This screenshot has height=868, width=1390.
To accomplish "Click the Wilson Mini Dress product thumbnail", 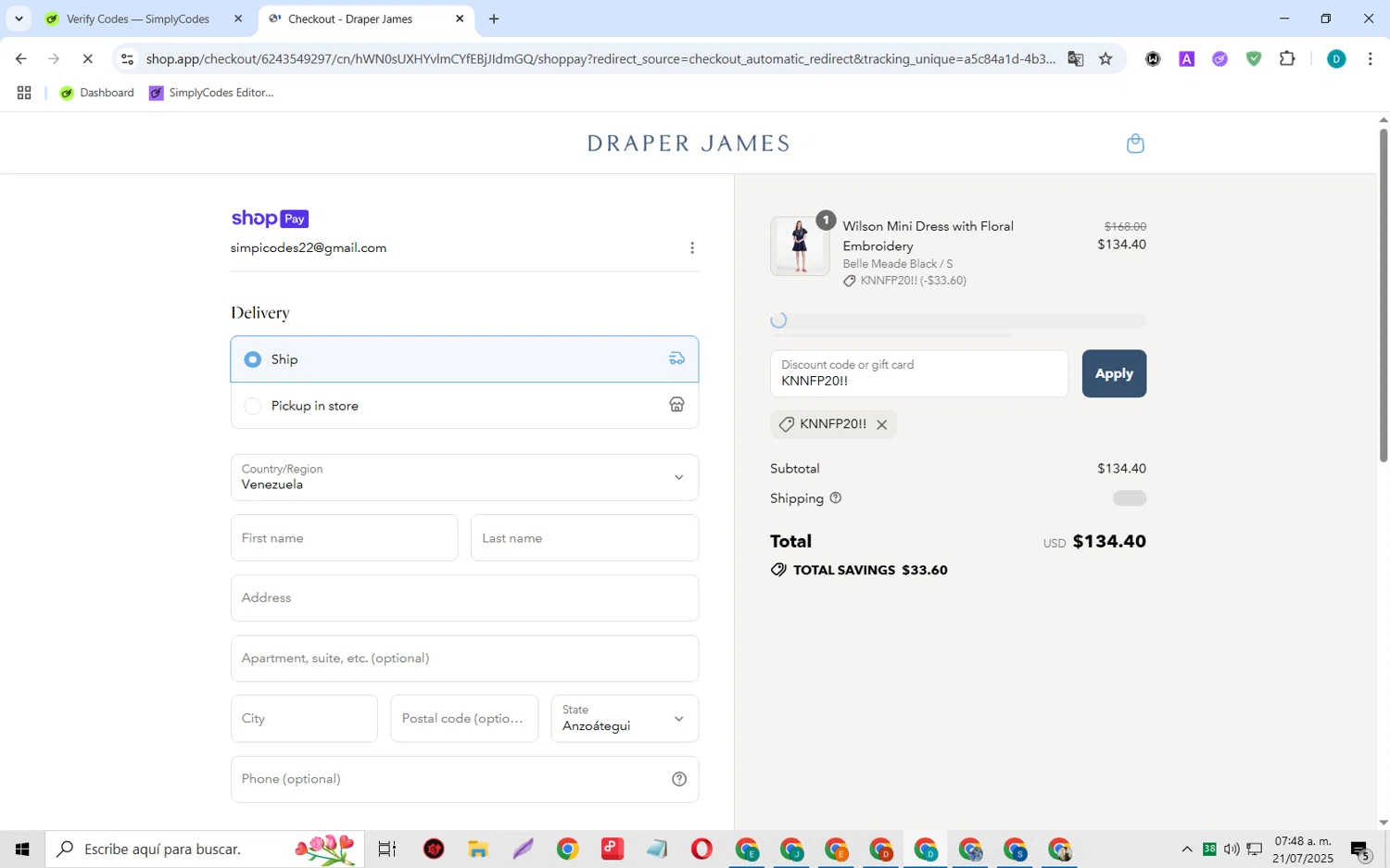I will 800,246.
